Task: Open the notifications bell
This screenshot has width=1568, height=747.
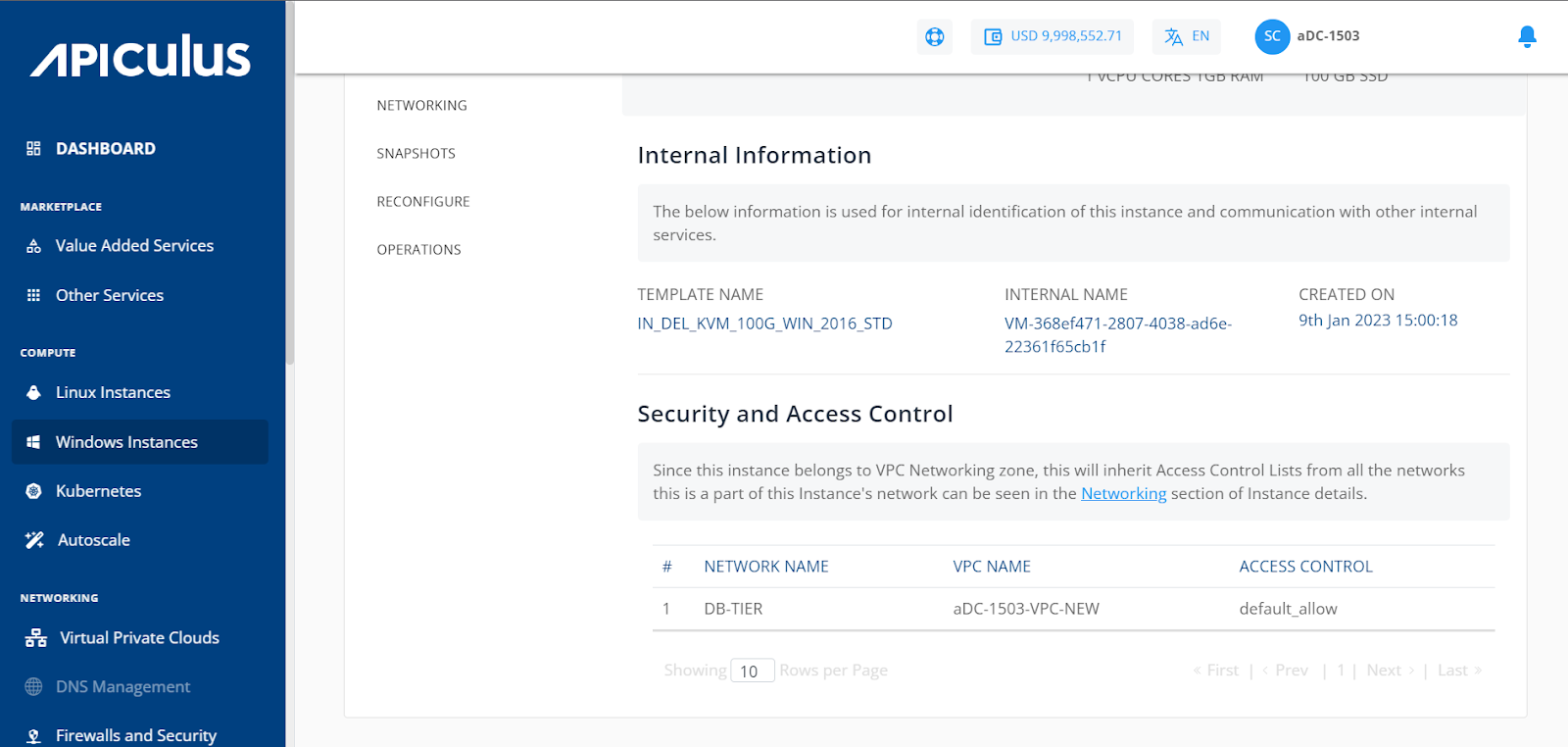Action: click(x=1527, y=36)
